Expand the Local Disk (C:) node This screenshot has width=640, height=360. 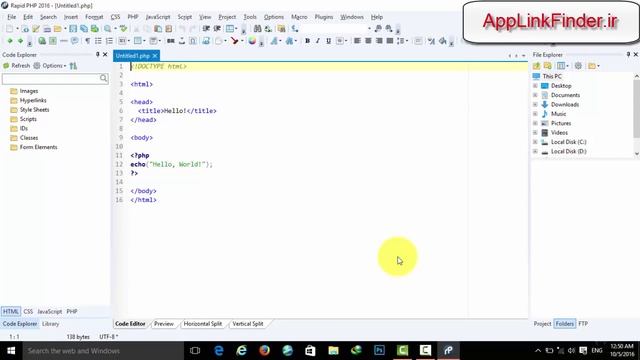pos(535,142)
